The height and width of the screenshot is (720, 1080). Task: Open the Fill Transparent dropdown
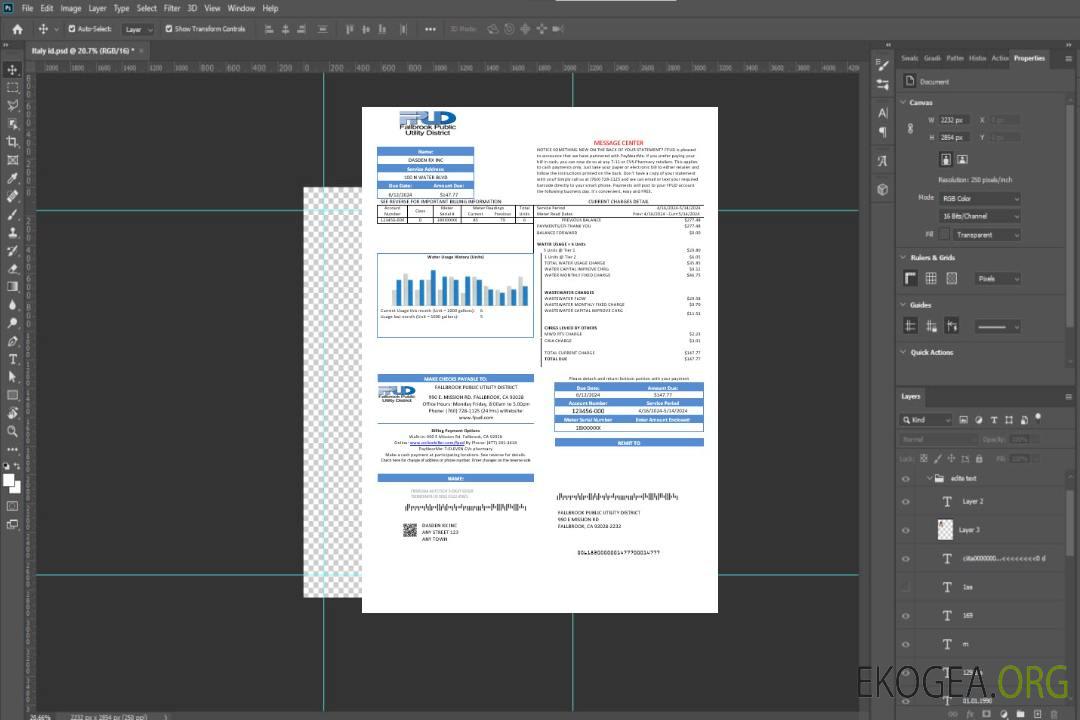[x=986, y=235]
